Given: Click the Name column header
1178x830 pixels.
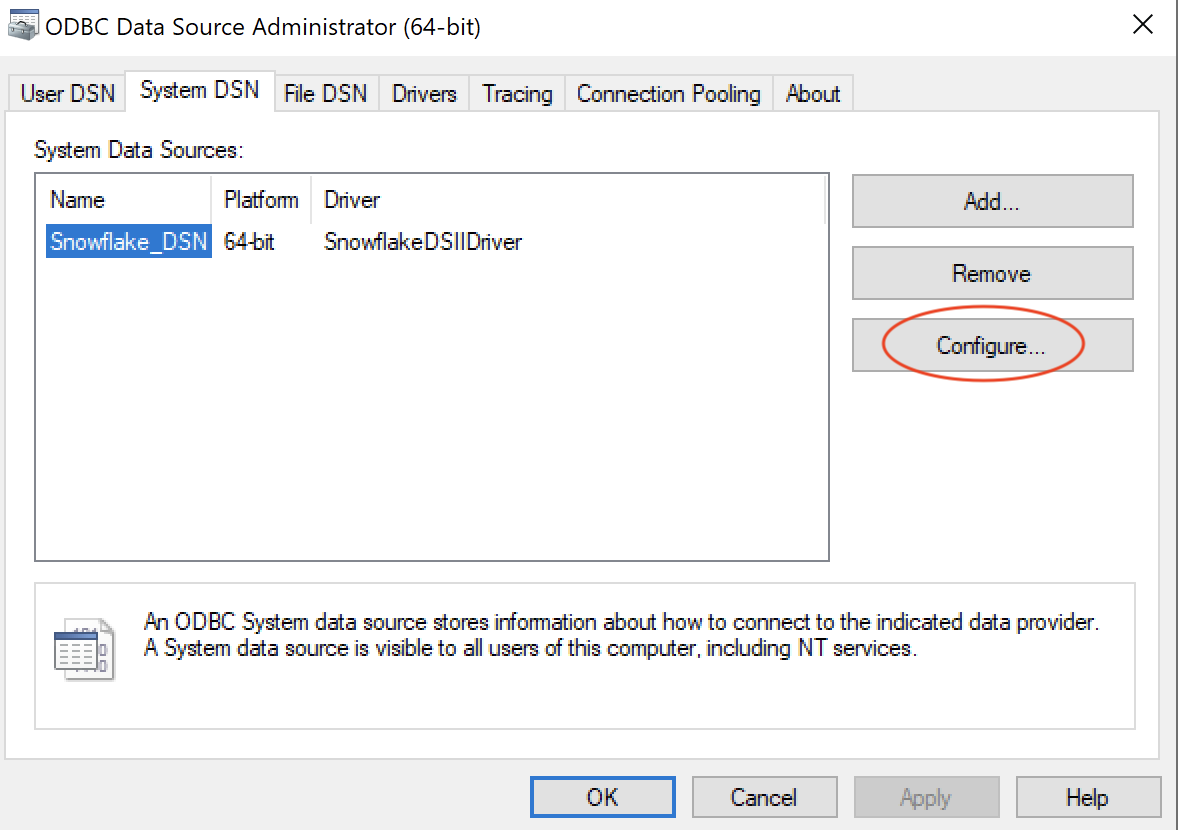Looking at the screenshot, I should click(77, 200).
